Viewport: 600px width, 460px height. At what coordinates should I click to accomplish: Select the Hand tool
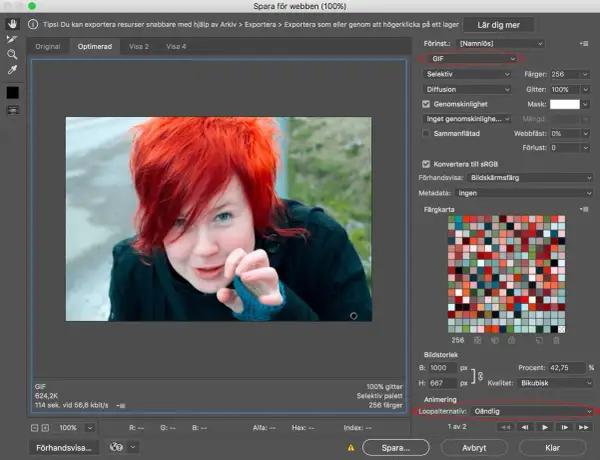coord(12,24)
